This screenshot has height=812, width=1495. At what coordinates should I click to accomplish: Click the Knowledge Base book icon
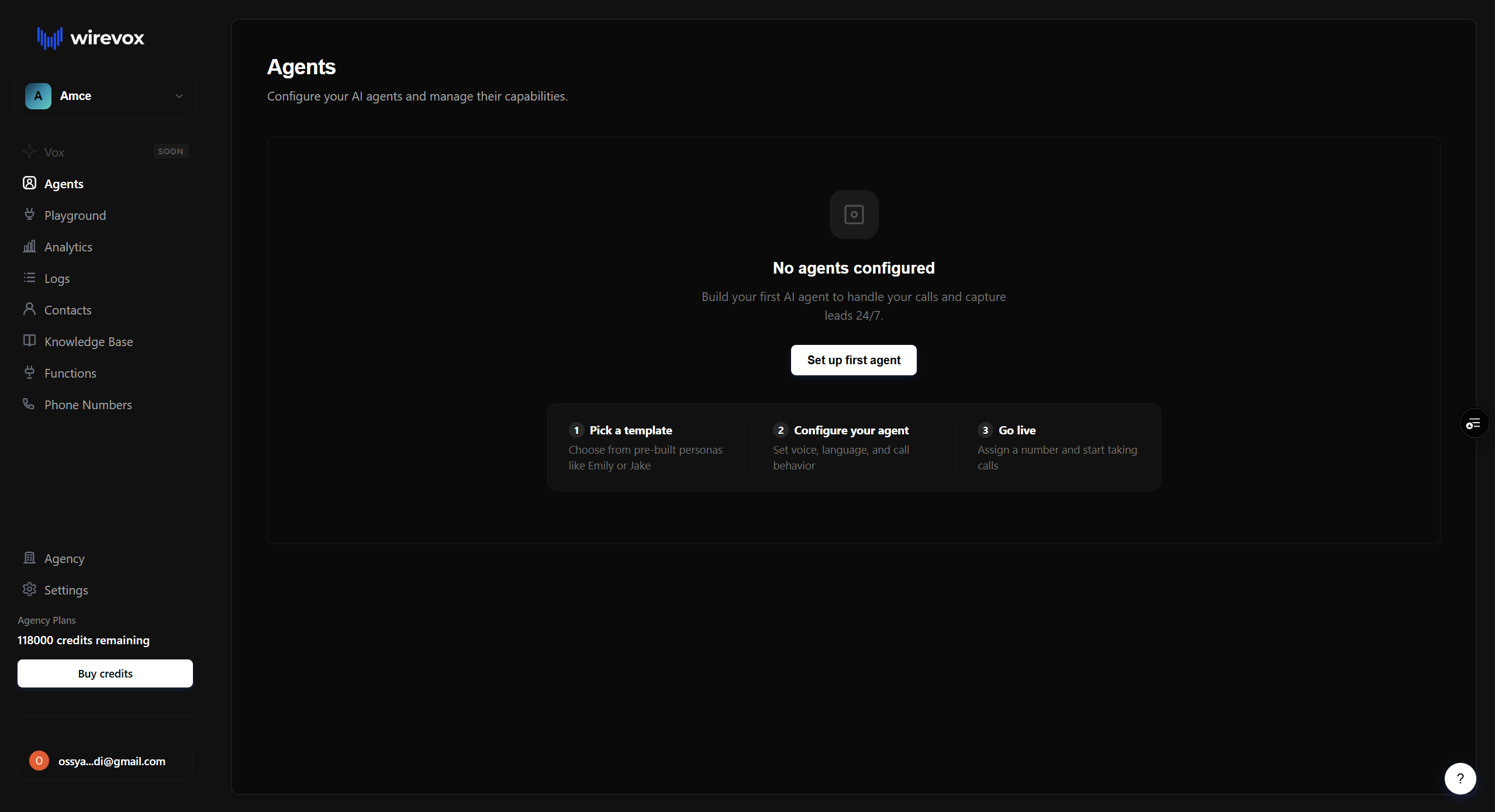pos(29,341)
